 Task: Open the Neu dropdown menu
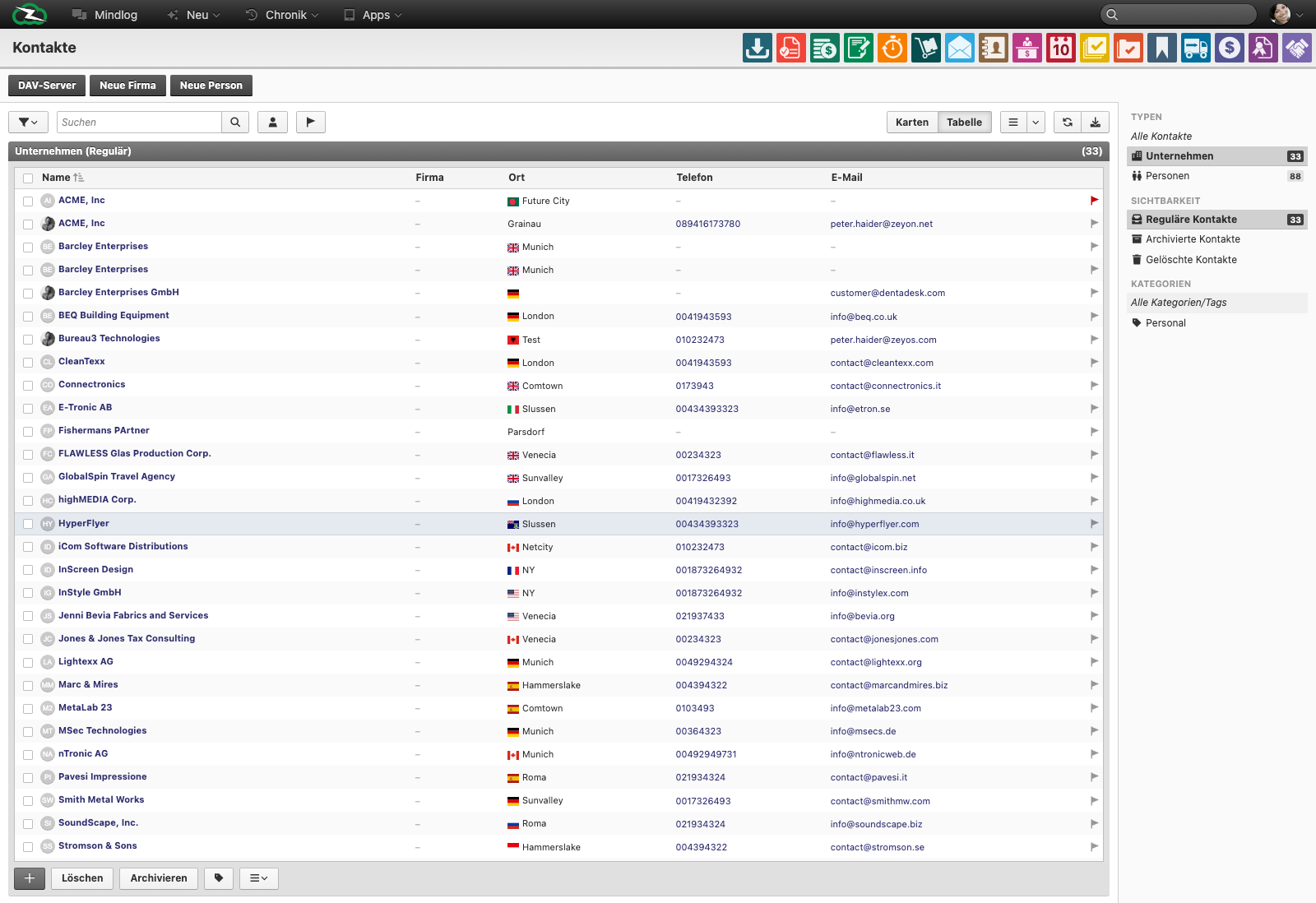[x=194, y=15]
